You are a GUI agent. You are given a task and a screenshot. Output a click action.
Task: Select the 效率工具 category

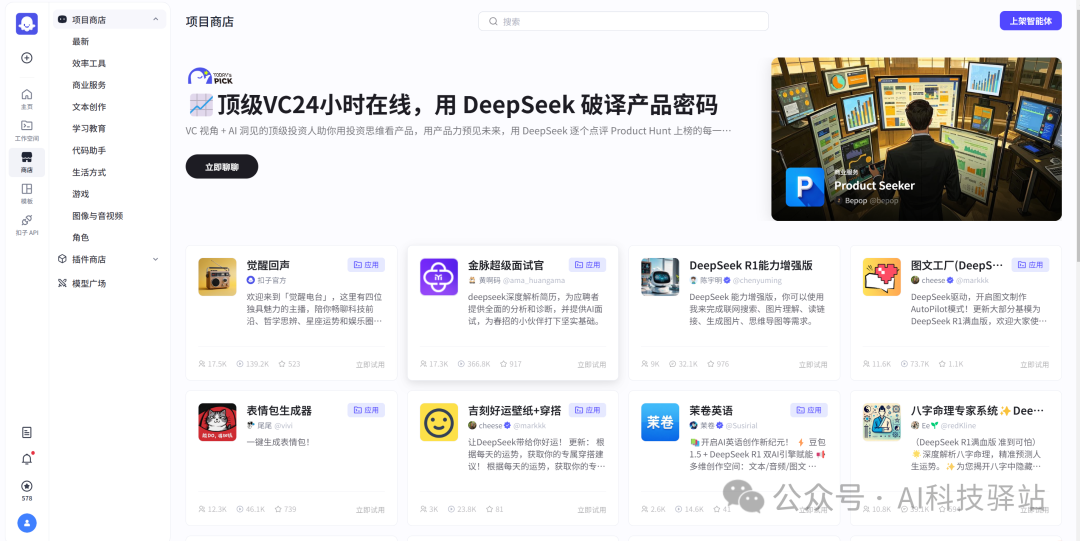coord(89,63)
